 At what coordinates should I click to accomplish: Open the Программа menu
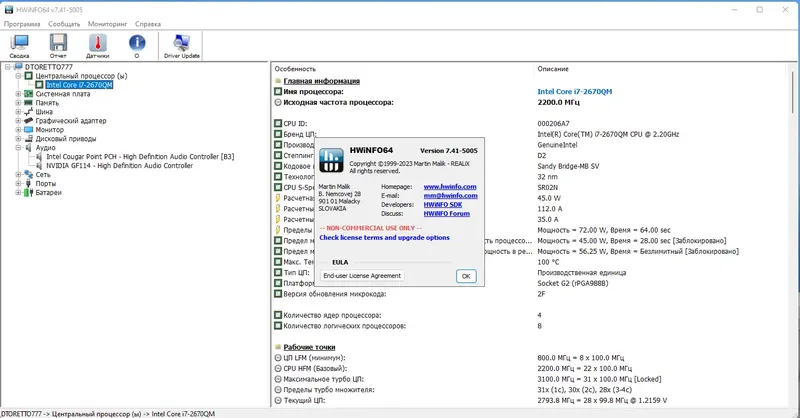tap(21, 24)
